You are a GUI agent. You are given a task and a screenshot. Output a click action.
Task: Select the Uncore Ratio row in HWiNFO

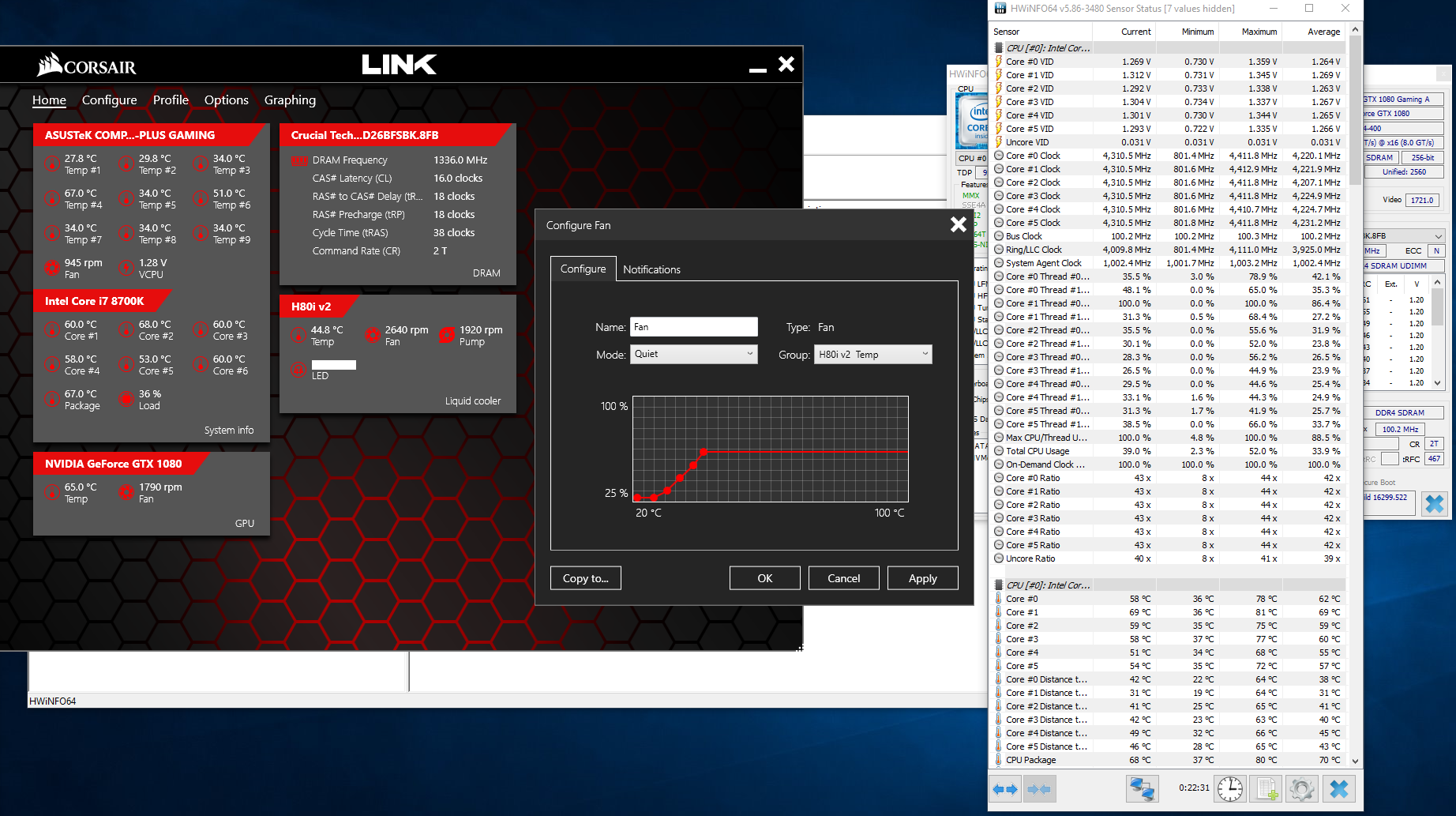pos(1169,558)
